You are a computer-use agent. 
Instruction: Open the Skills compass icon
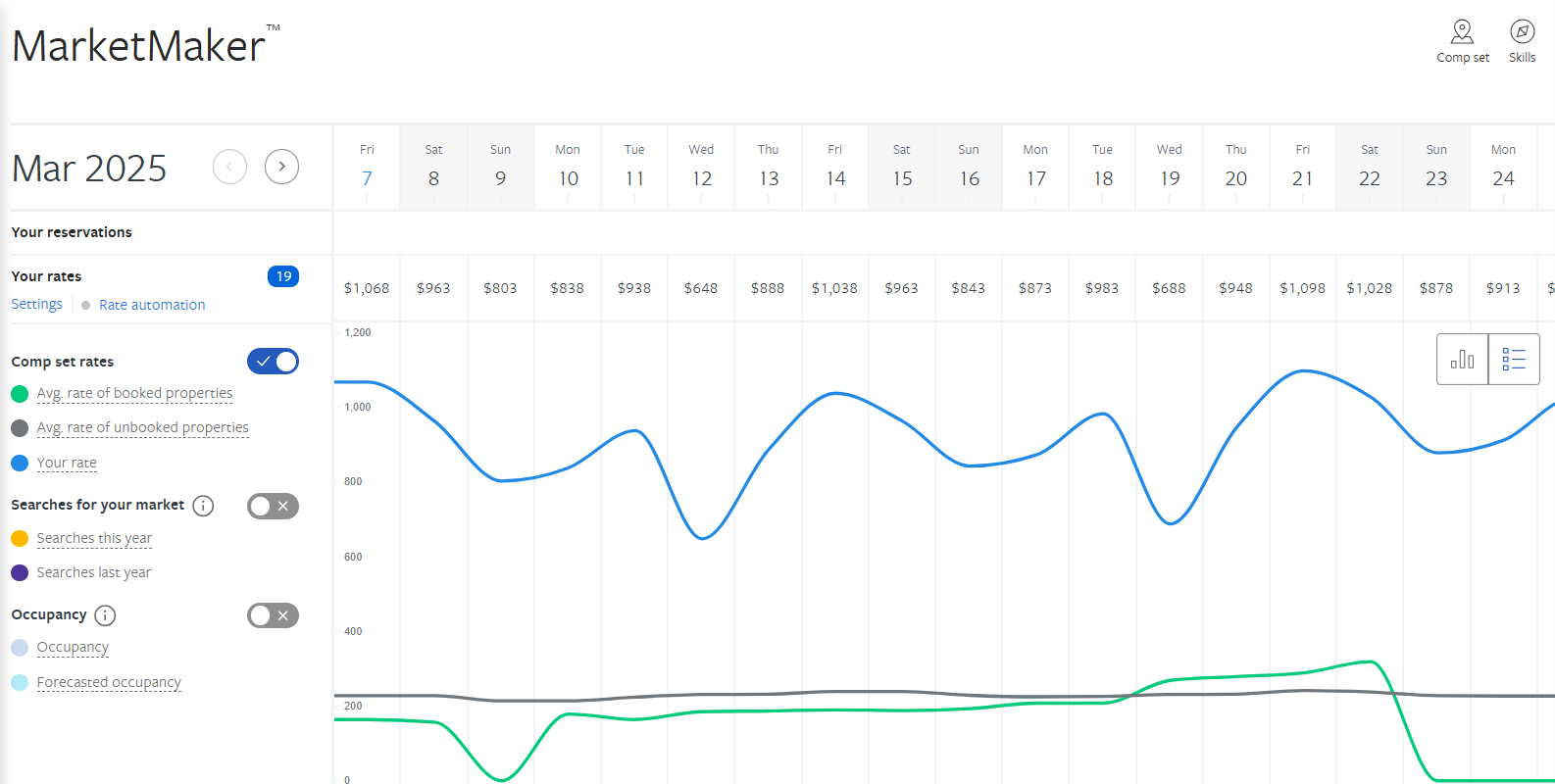(x=1522, y=32)
